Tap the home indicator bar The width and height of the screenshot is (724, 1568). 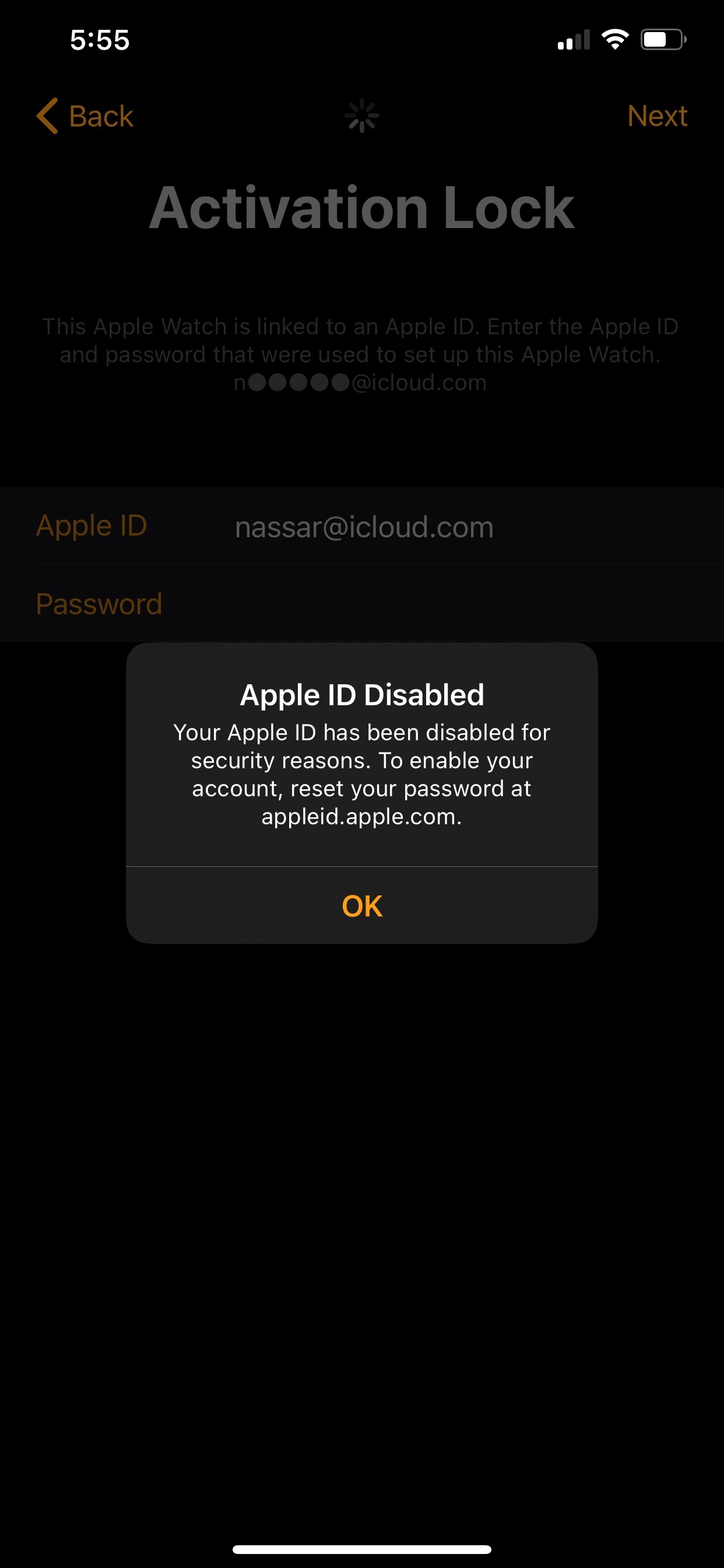362,1549
